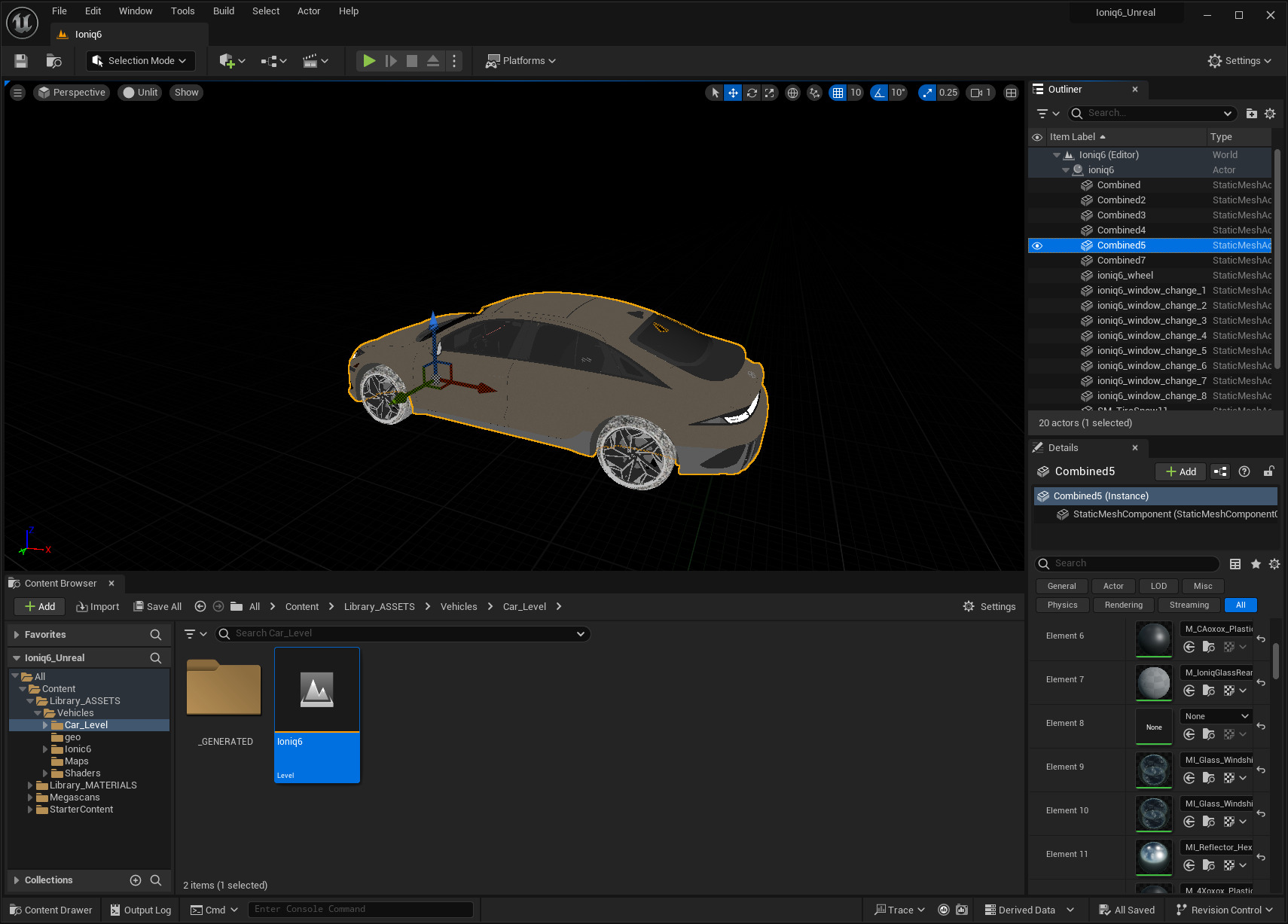Toggle visibility of Combined5 actor
Viewport: 1288px width, 924px height.
(1037, 245)
